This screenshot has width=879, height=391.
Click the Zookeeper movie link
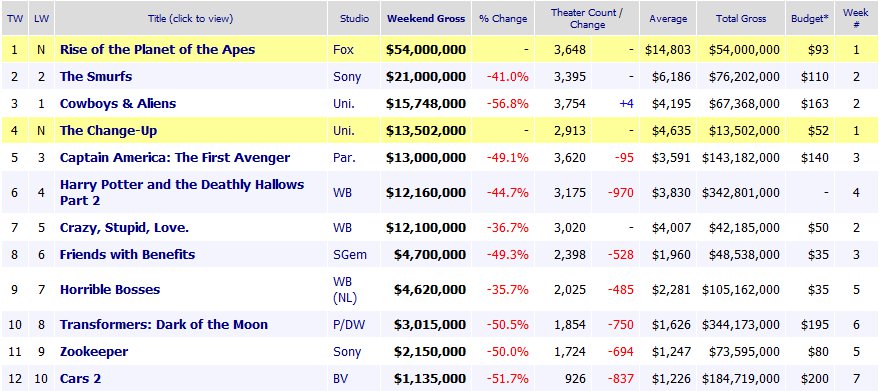pos(94,352)
